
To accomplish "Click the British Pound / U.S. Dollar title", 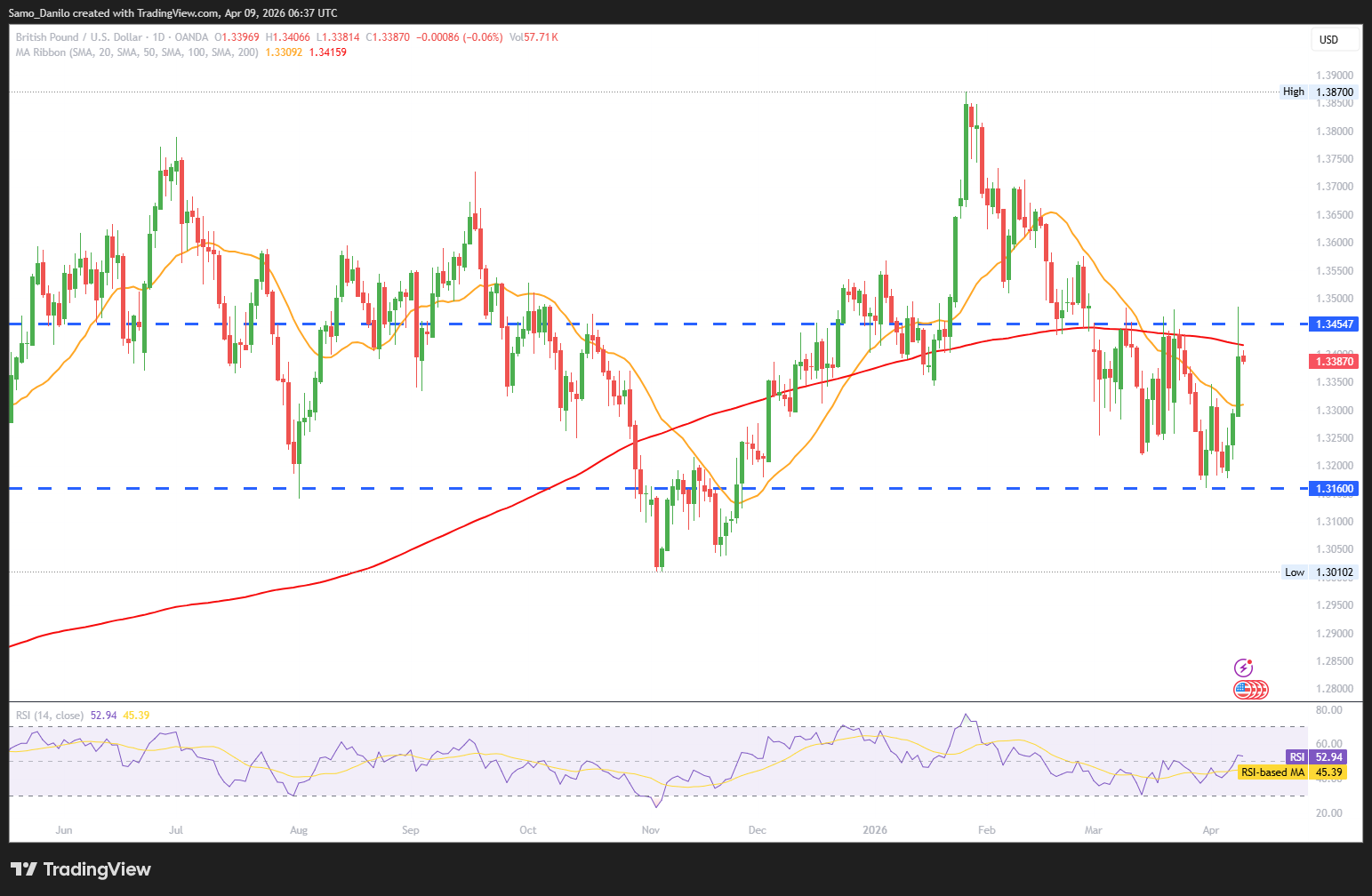I will tap(79, 37).
